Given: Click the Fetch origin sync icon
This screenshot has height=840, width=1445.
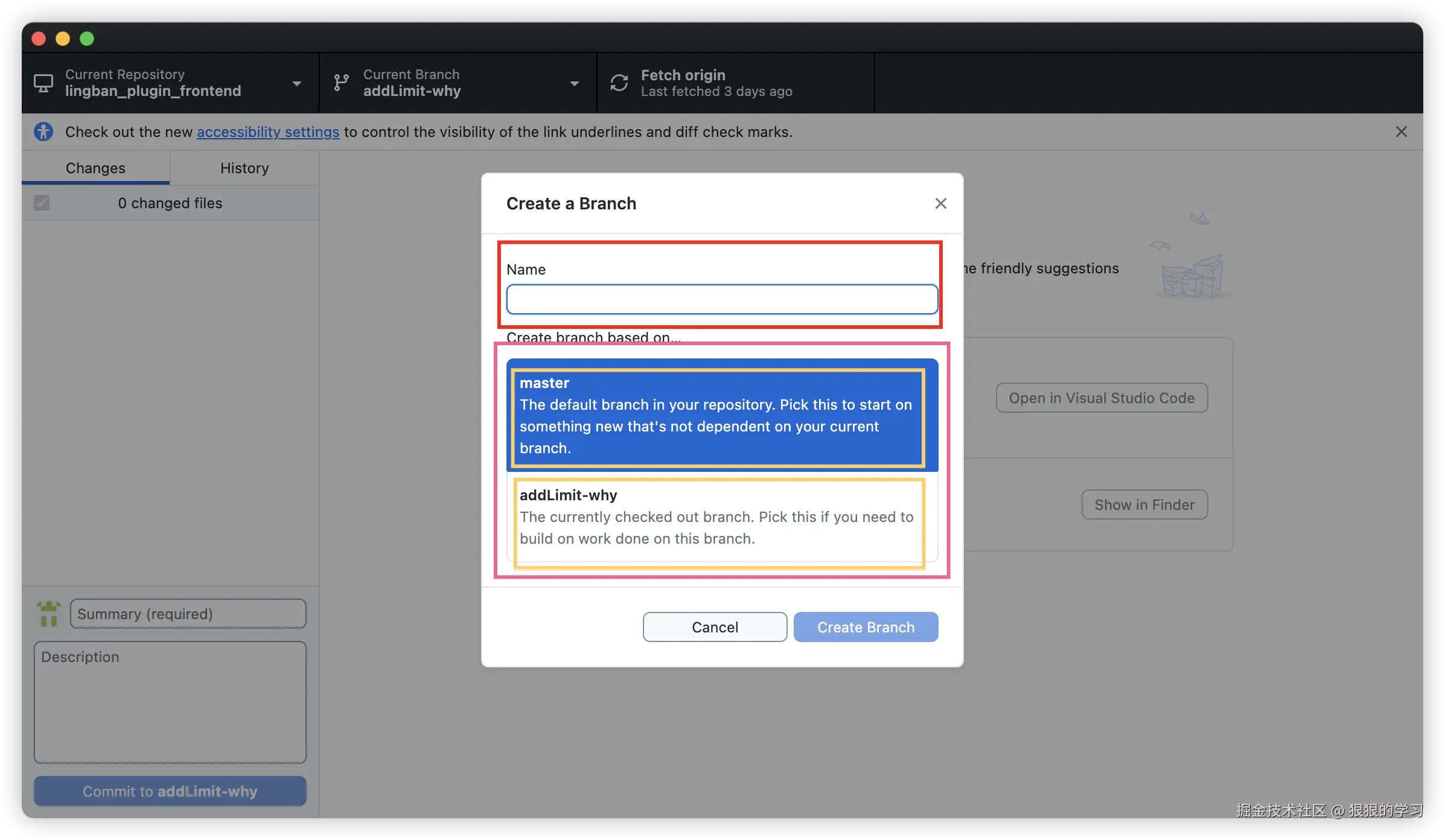Looking at the screenshot, I should 619,83.
